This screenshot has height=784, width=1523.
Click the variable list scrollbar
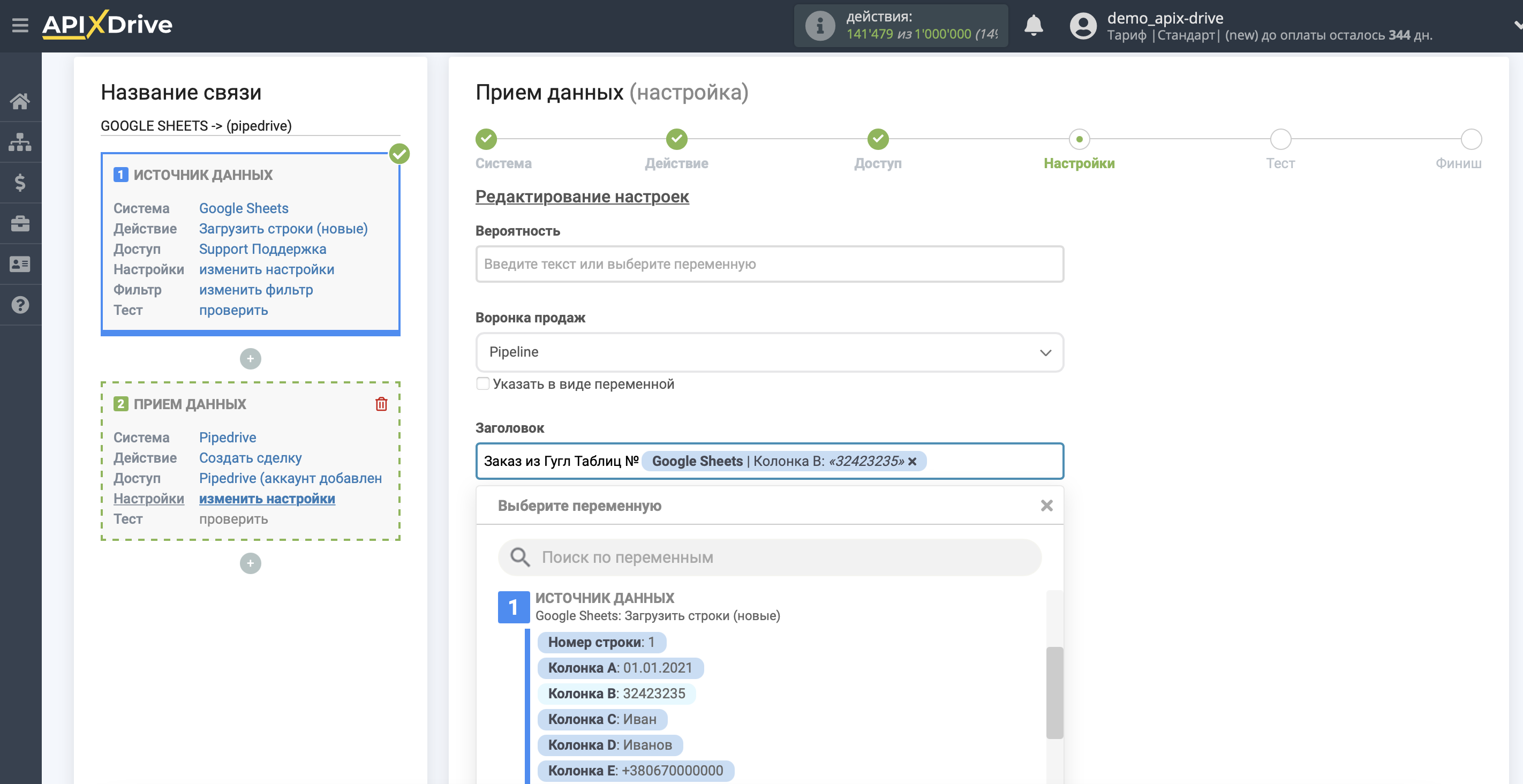1054,692
